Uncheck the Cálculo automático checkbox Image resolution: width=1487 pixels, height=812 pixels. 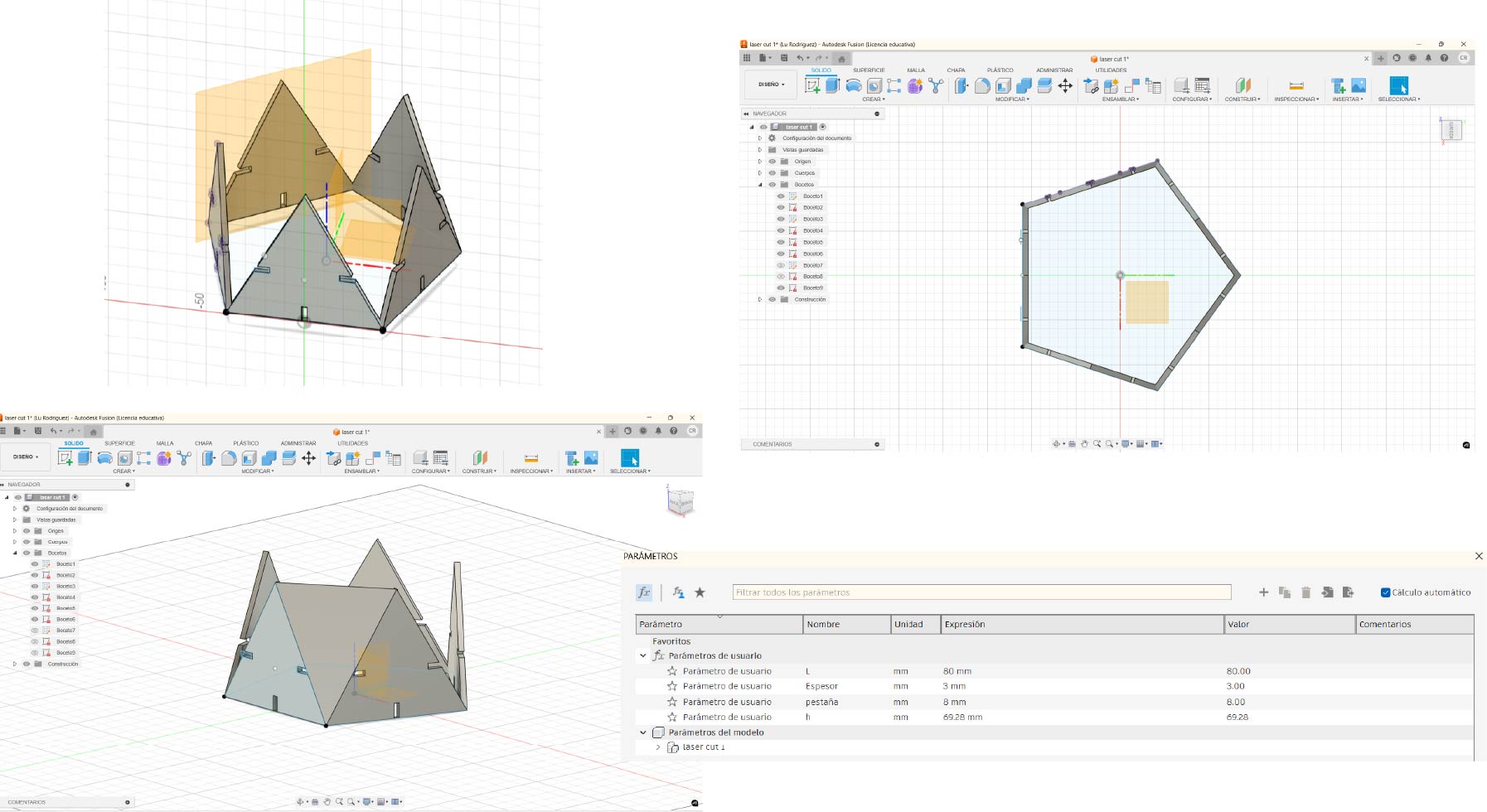coord(1385,592)
